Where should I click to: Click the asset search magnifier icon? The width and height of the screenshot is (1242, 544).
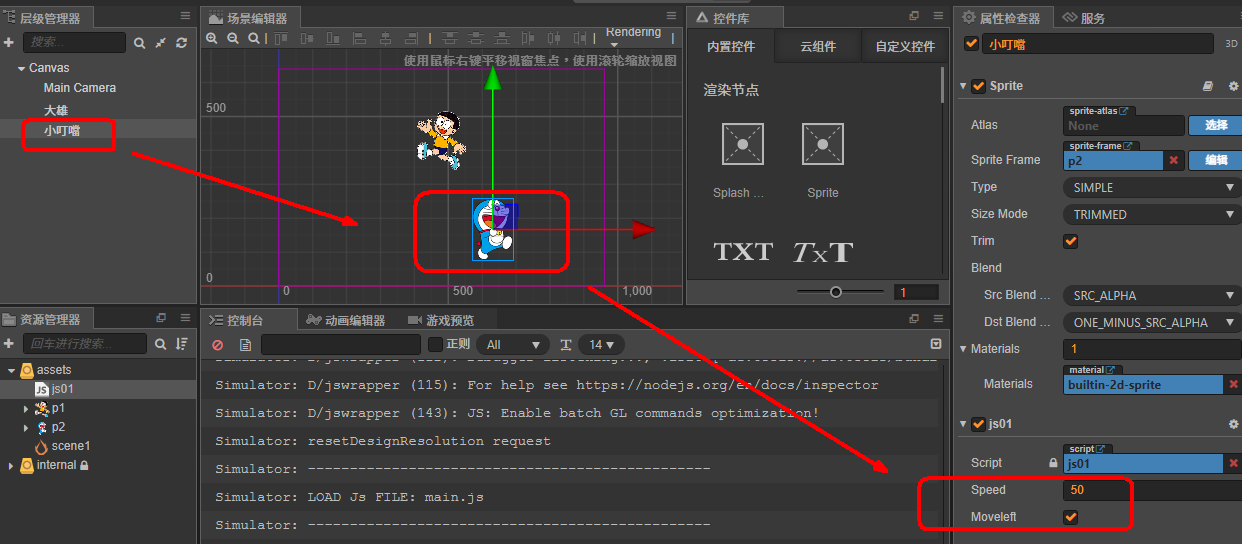160,343
